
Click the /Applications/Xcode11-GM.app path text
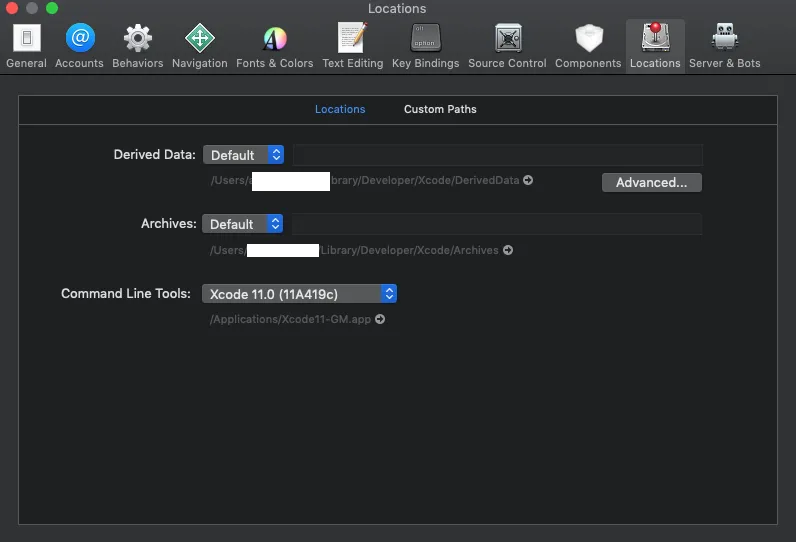[x=290, y=319]
